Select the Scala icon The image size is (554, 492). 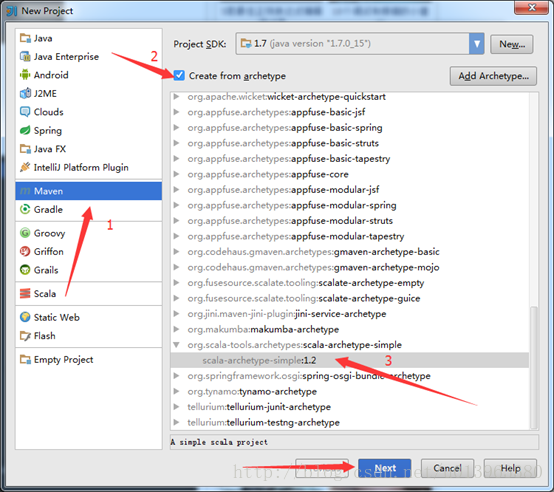pyautogui.click(x=25, y=294)
